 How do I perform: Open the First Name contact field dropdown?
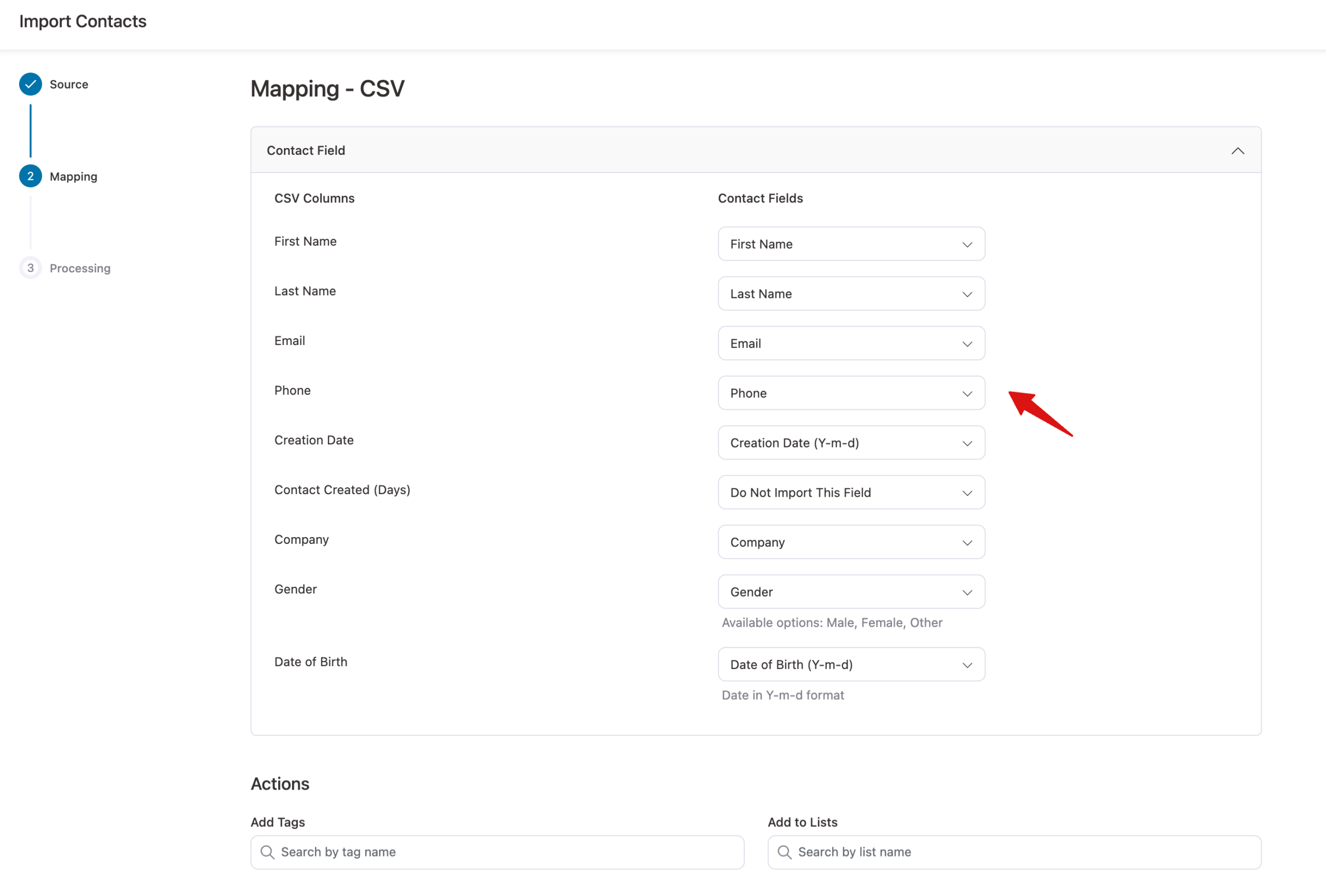(851, 243)
